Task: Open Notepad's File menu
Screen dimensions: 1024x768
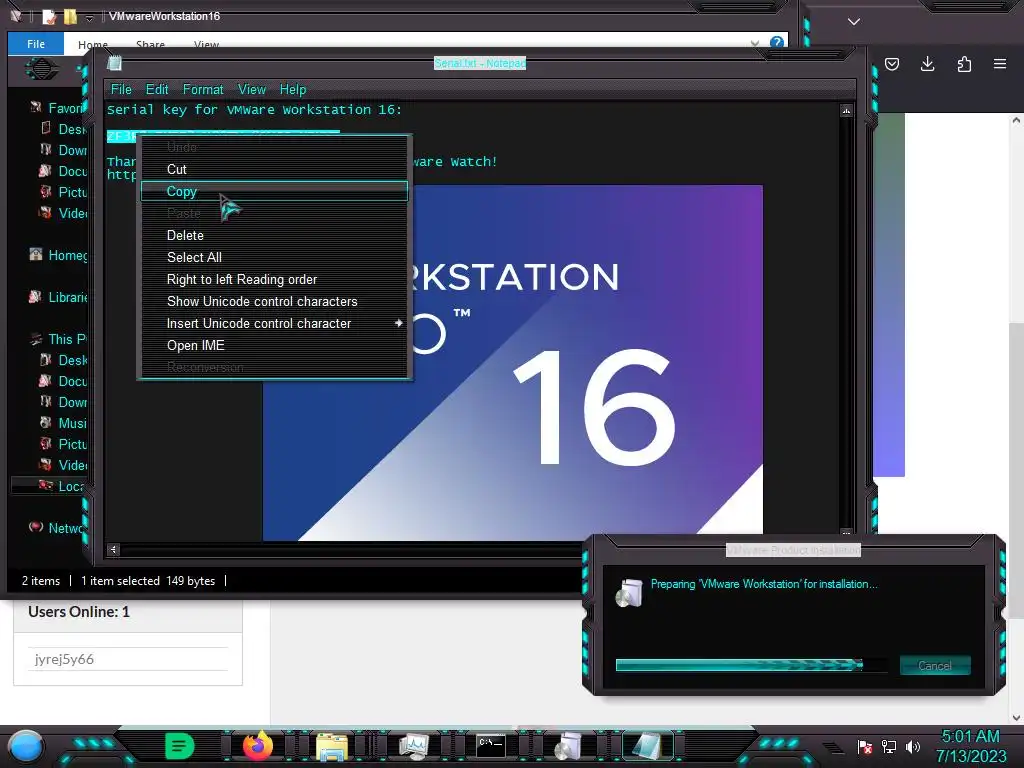Action: click(121, 89)
